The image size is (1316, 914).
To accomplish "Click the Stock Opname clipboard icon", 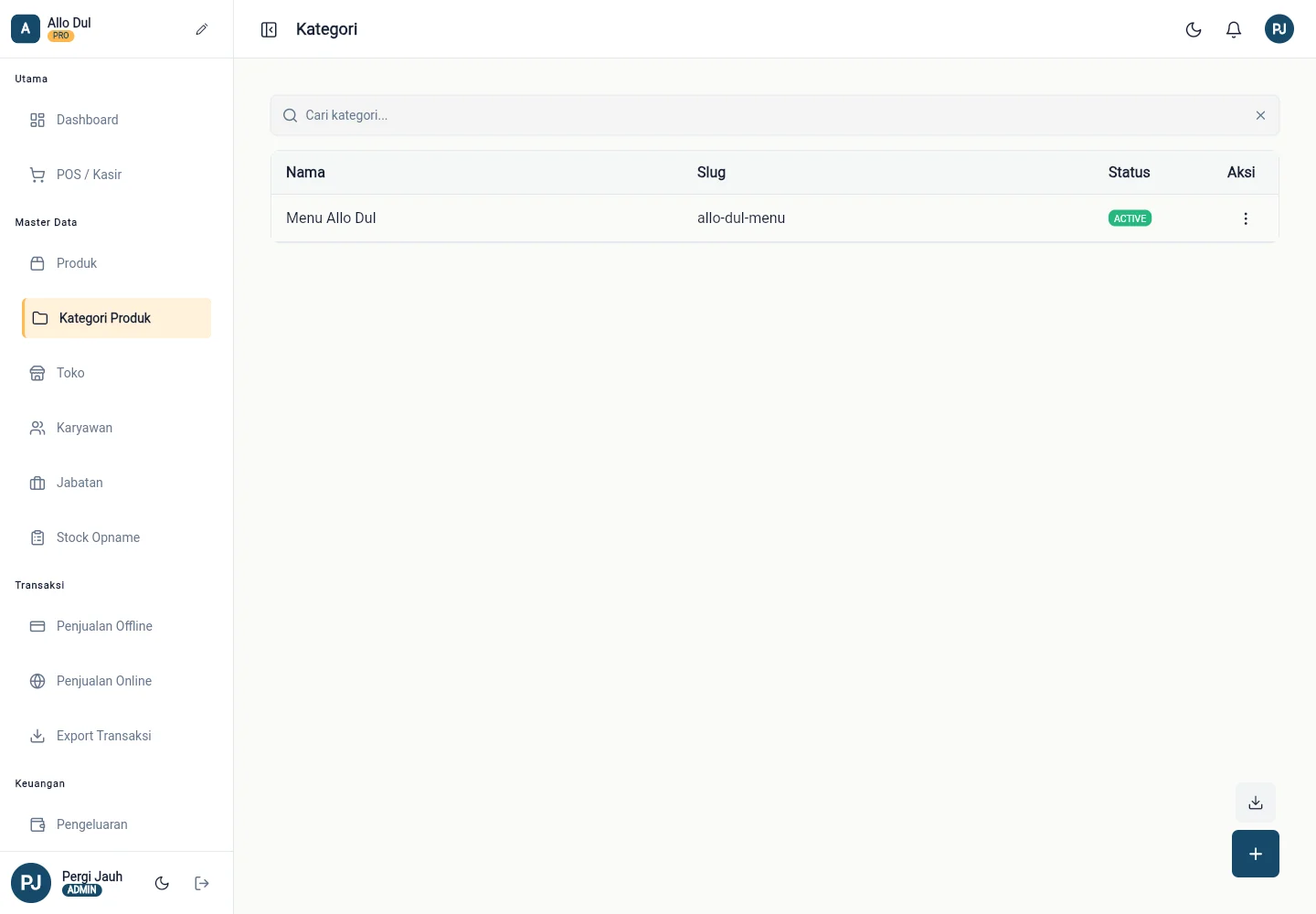I will pos(37,537).
